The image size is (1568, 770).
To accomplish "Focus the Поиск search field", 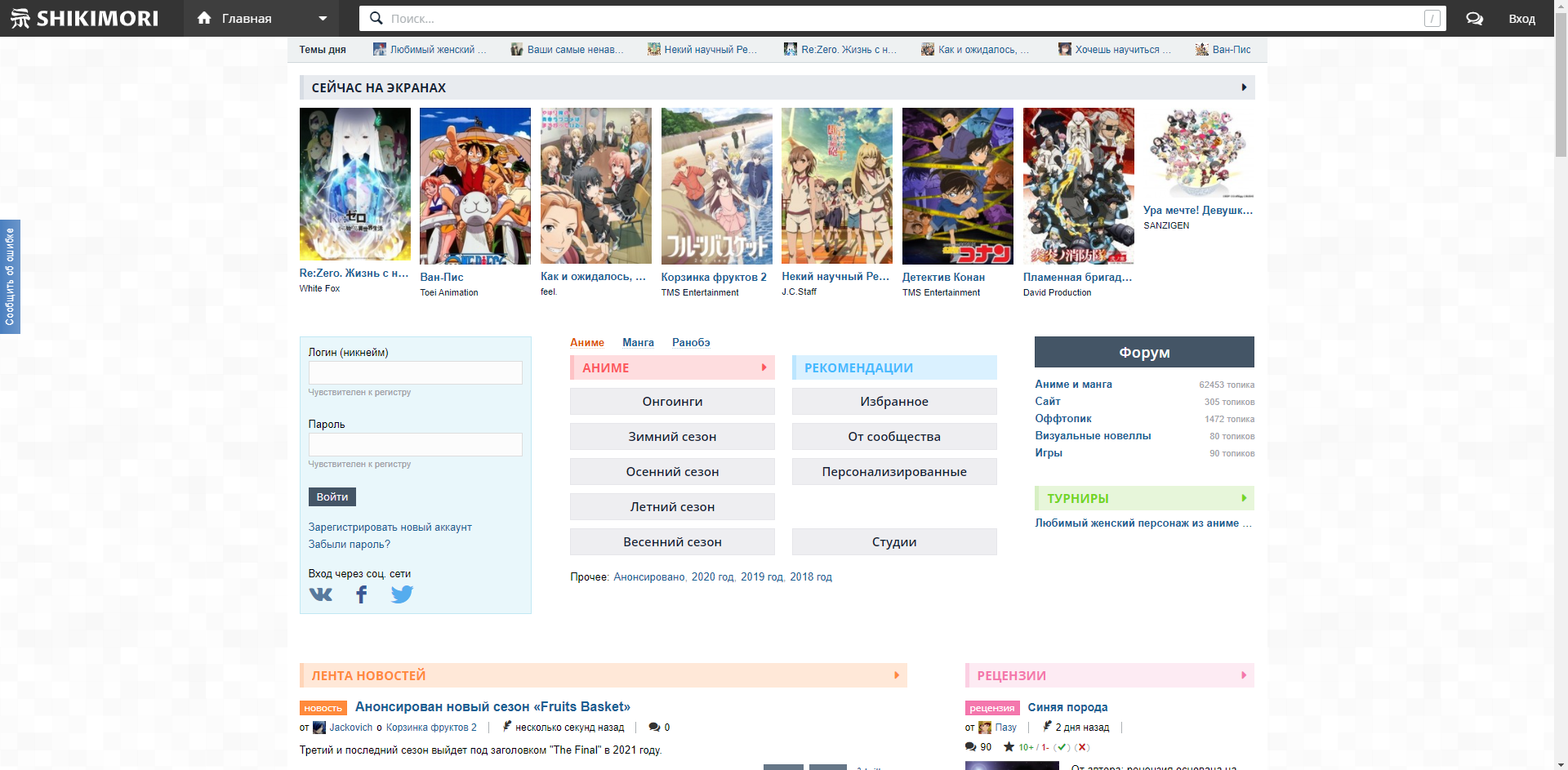I will tap(902, 18).
